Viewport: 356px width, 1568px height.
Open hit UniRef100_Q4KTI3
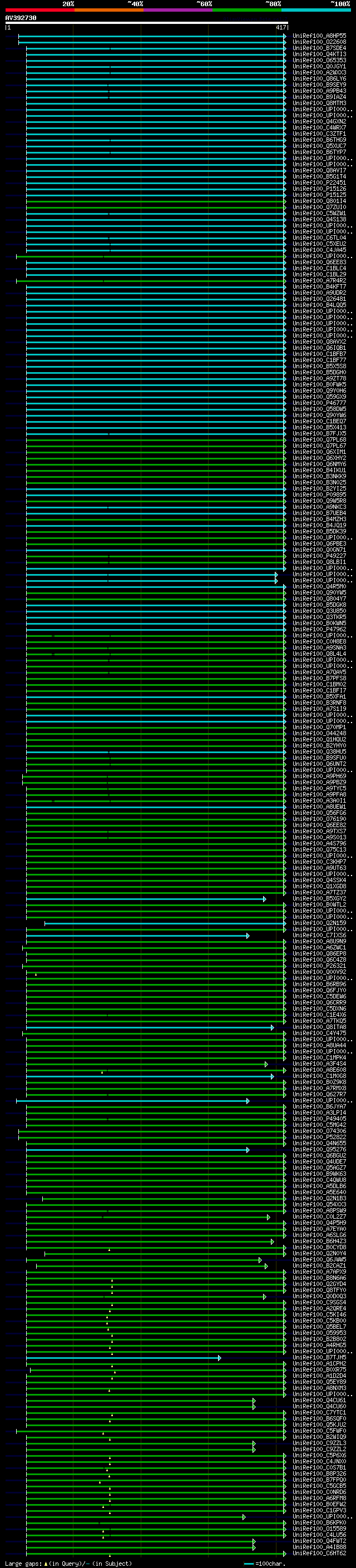[319, 54]
